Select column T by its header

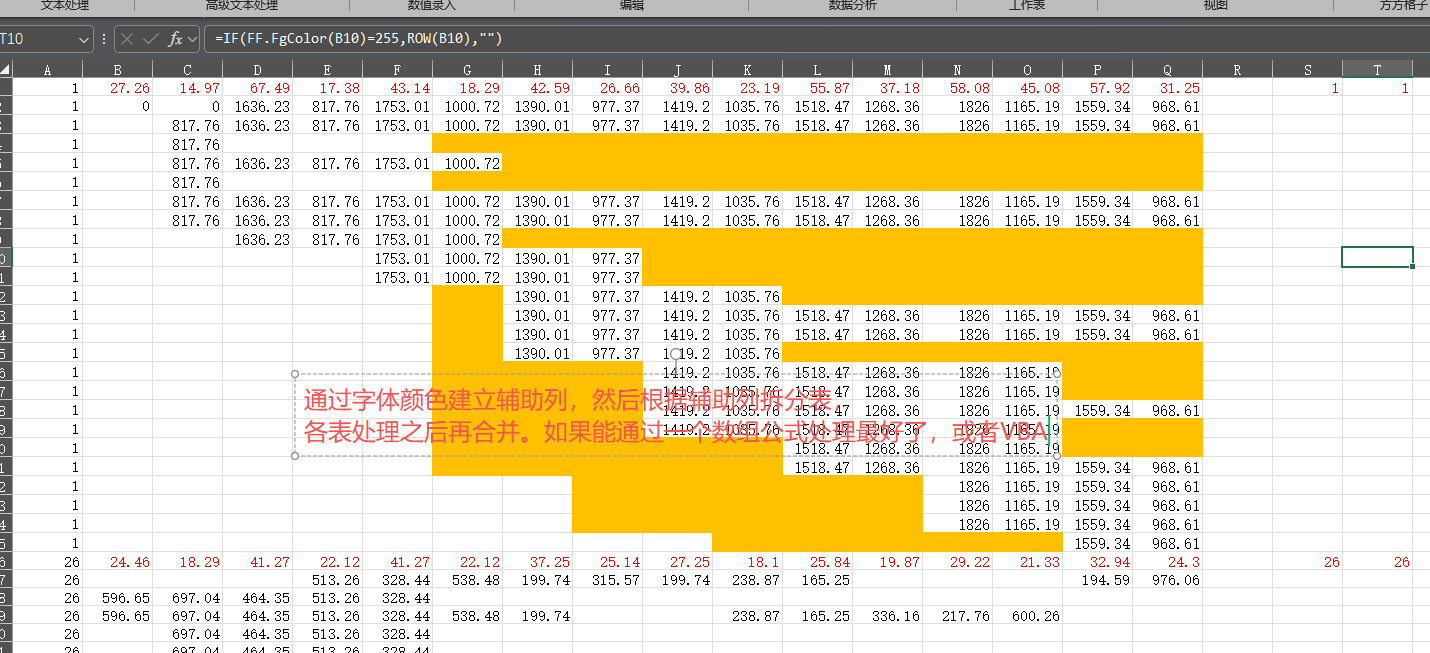1377,70
